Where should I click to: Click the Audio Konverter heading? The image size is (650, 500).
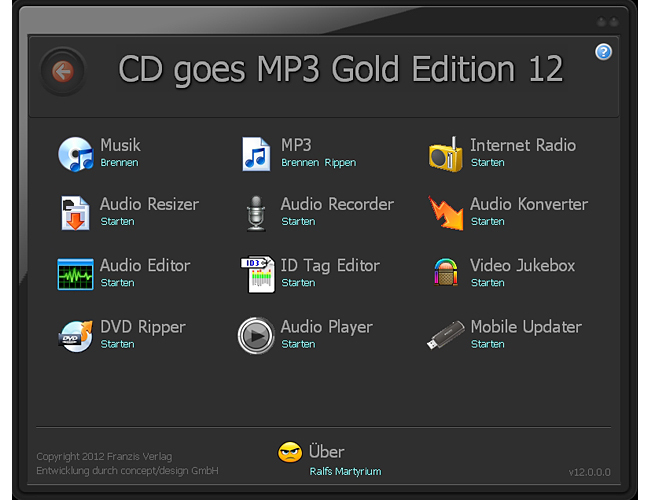click(529, 204)
